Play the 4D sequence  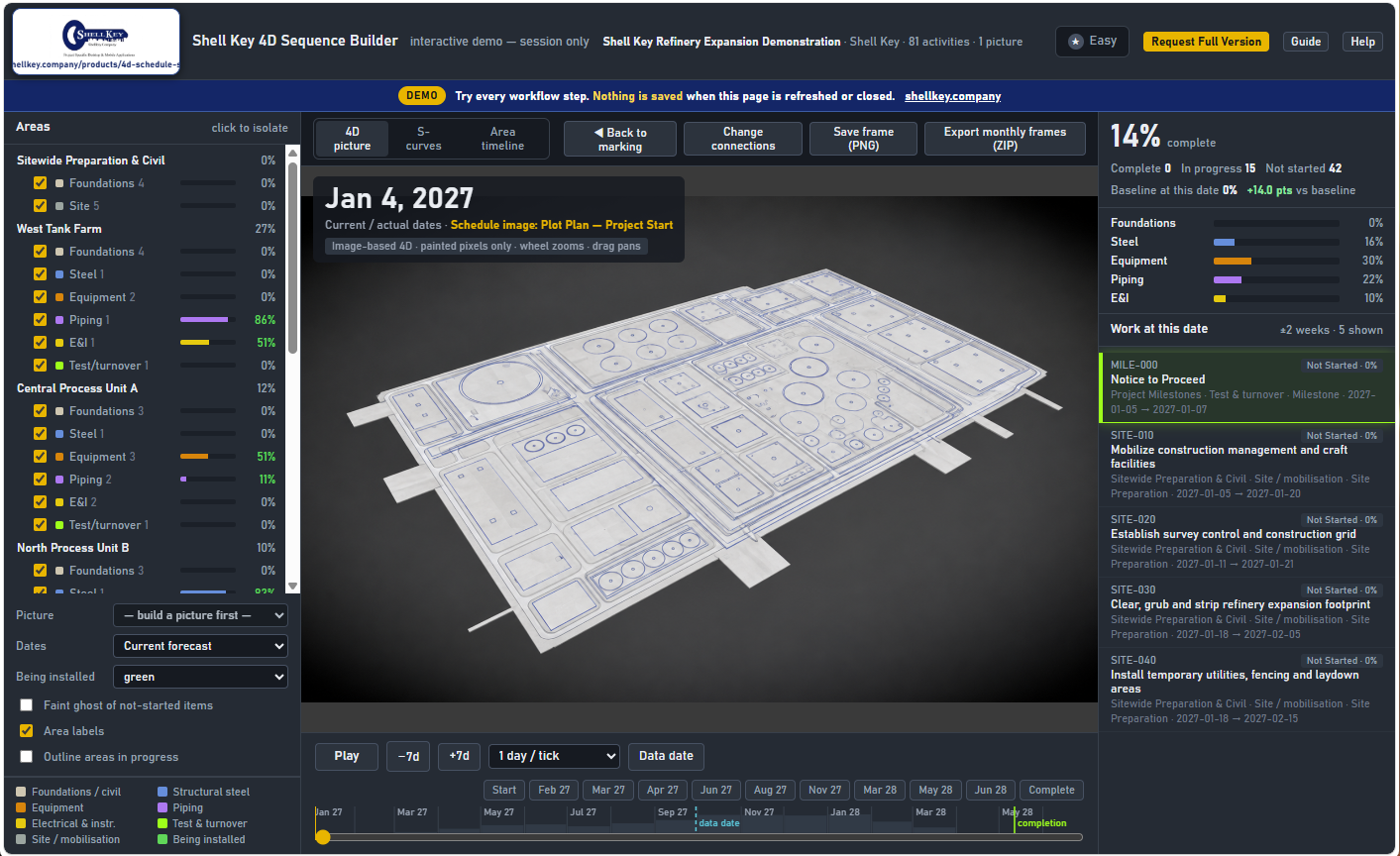pyautogui.click(x=347, y=756)
